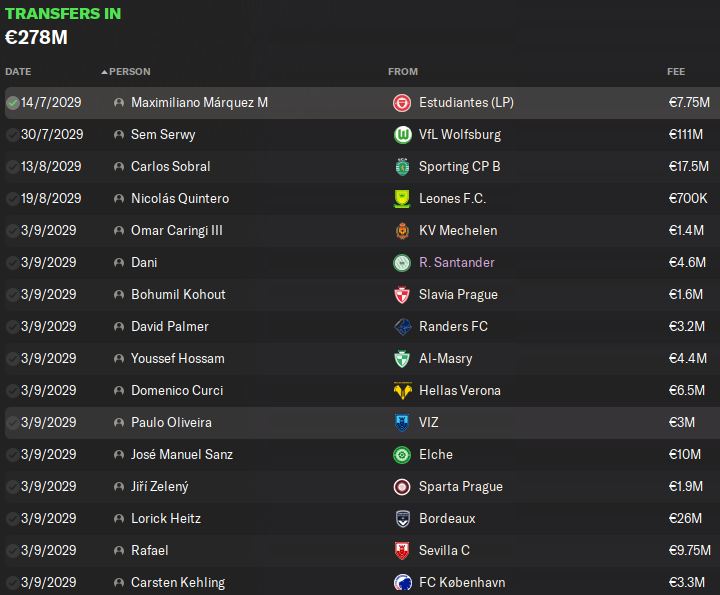The width and height of the screenshot is (720, 595).
Task: Sort transfers by the DATE column
Action: tap(18, 72)
